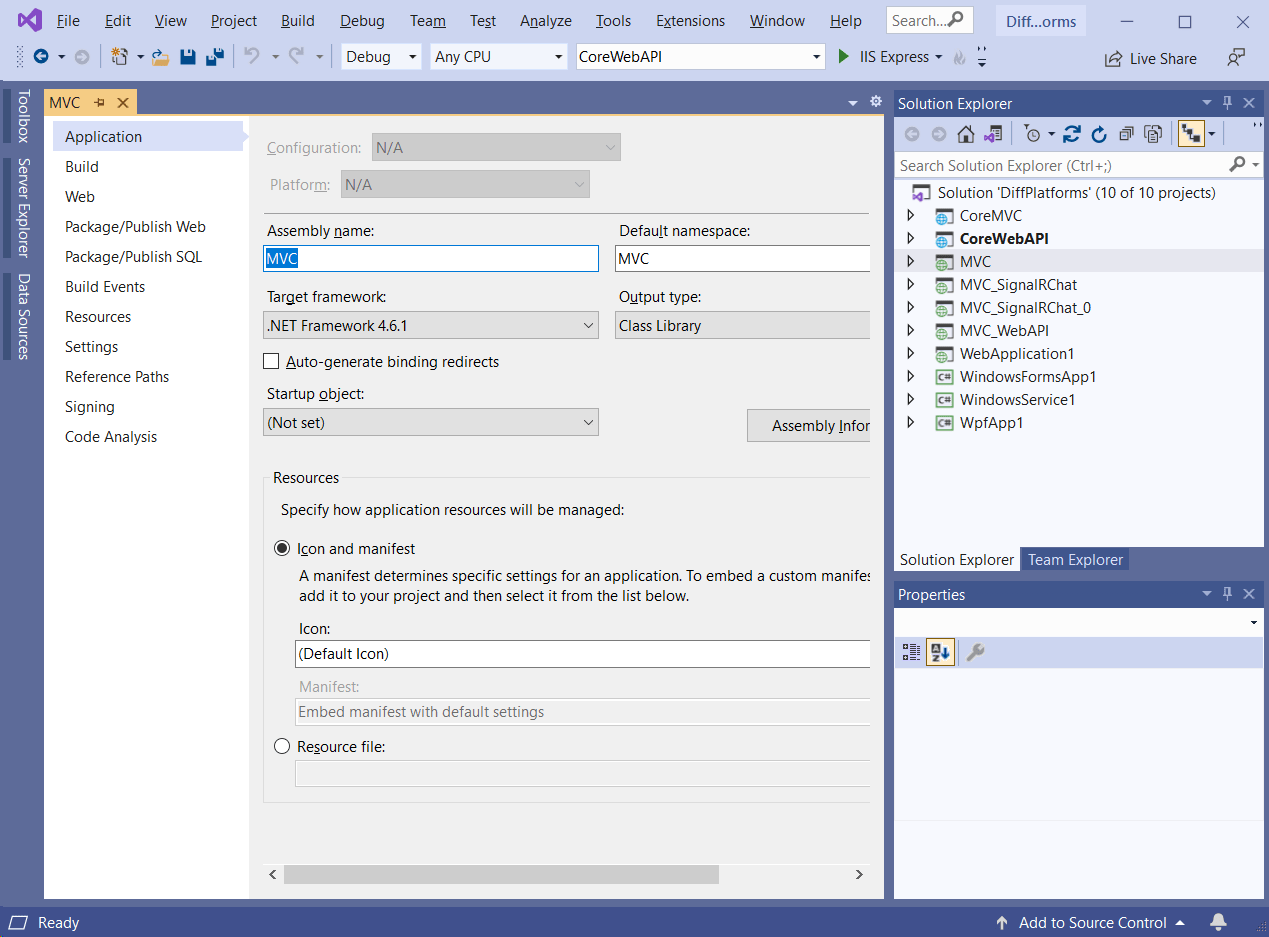Open the Build menu
The image size is (1269, 937).
point(298,20)
